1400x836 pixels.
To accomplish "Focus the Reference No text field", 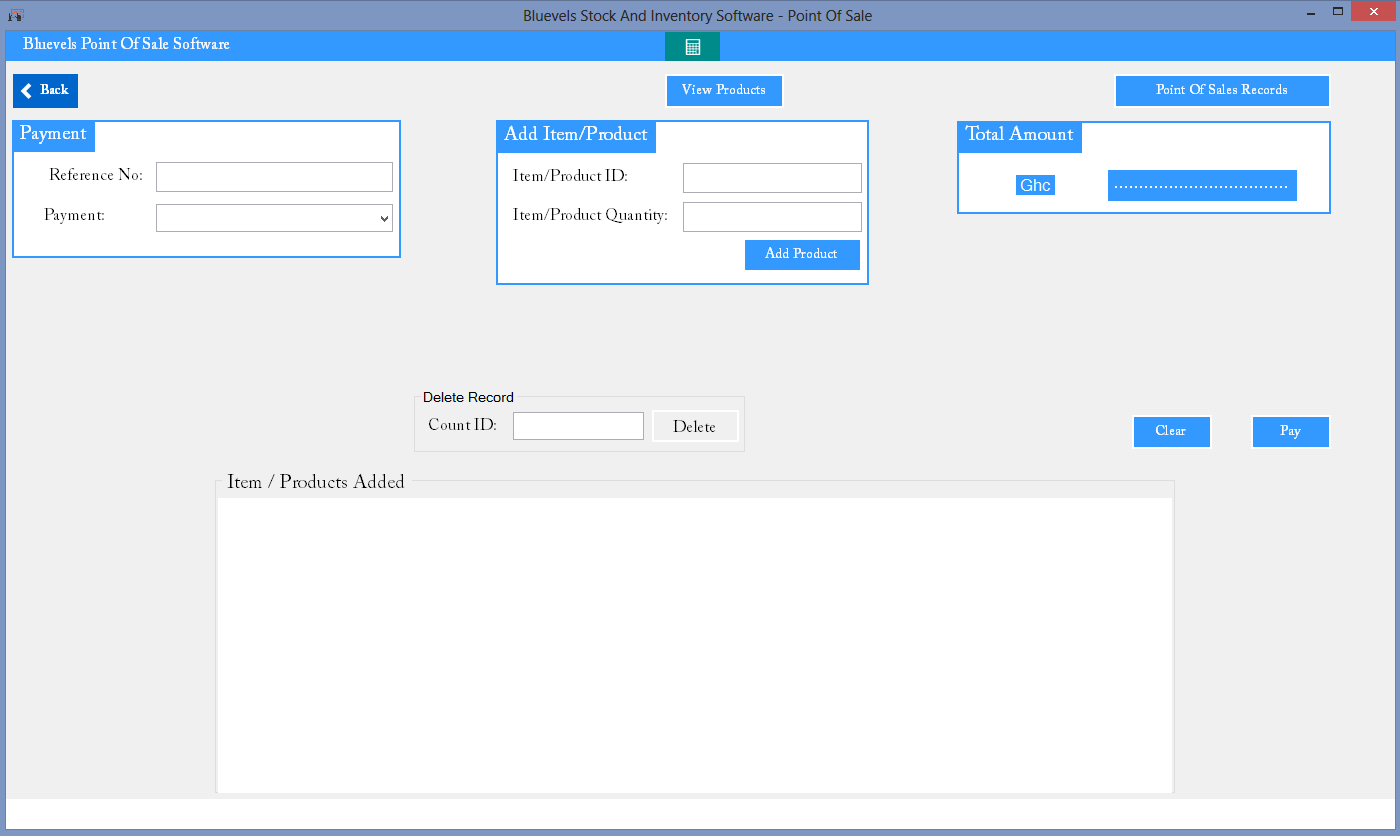I will tap(274, 177).
